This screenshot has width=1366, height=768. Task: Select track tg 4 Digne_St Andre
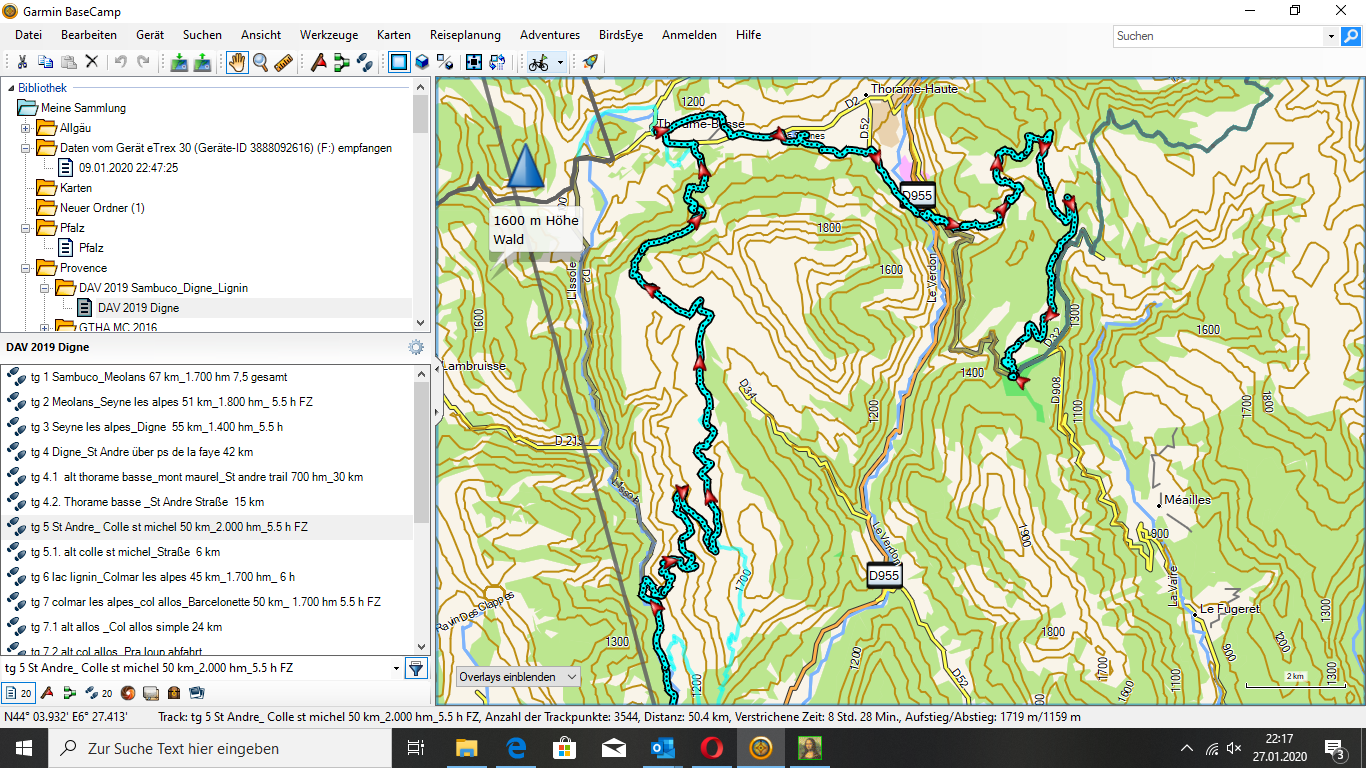click(x=207, y=452)
